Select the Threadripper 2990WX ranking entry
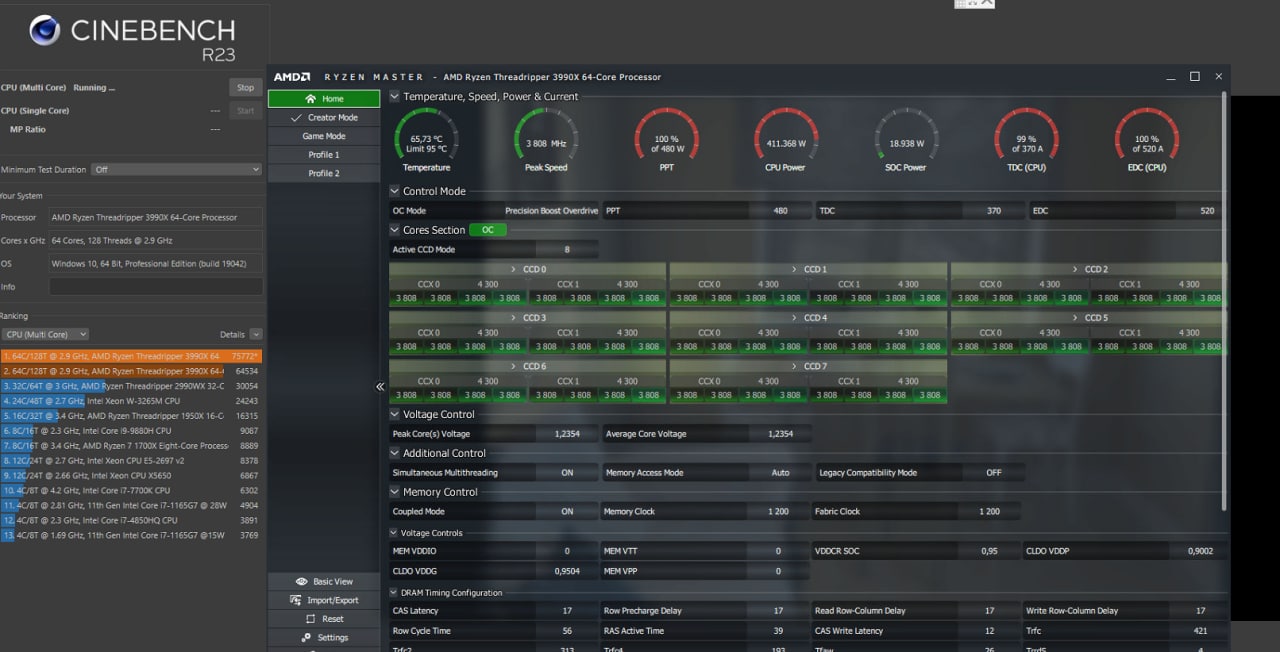This screenshot has width=1280, height=652. pos(131,386)
